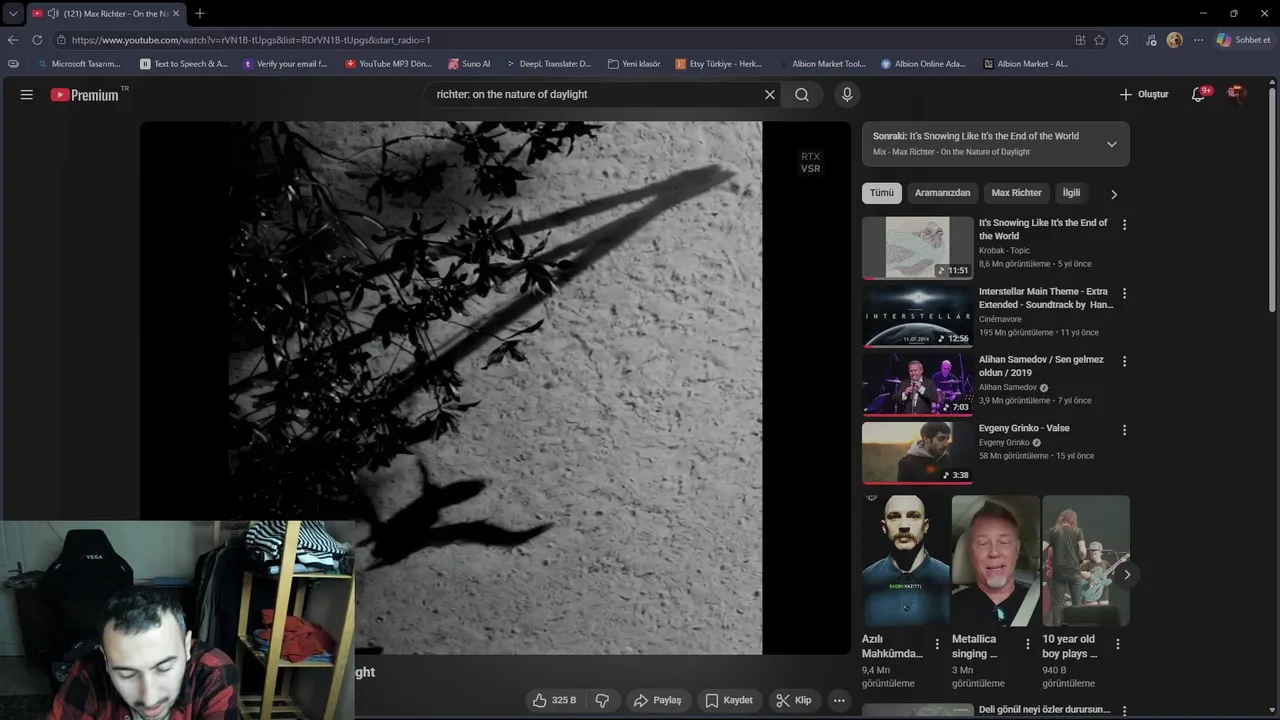Open the tab list dropdown arrow
This screenshot has height=720, width=1280.
(12, 13)
